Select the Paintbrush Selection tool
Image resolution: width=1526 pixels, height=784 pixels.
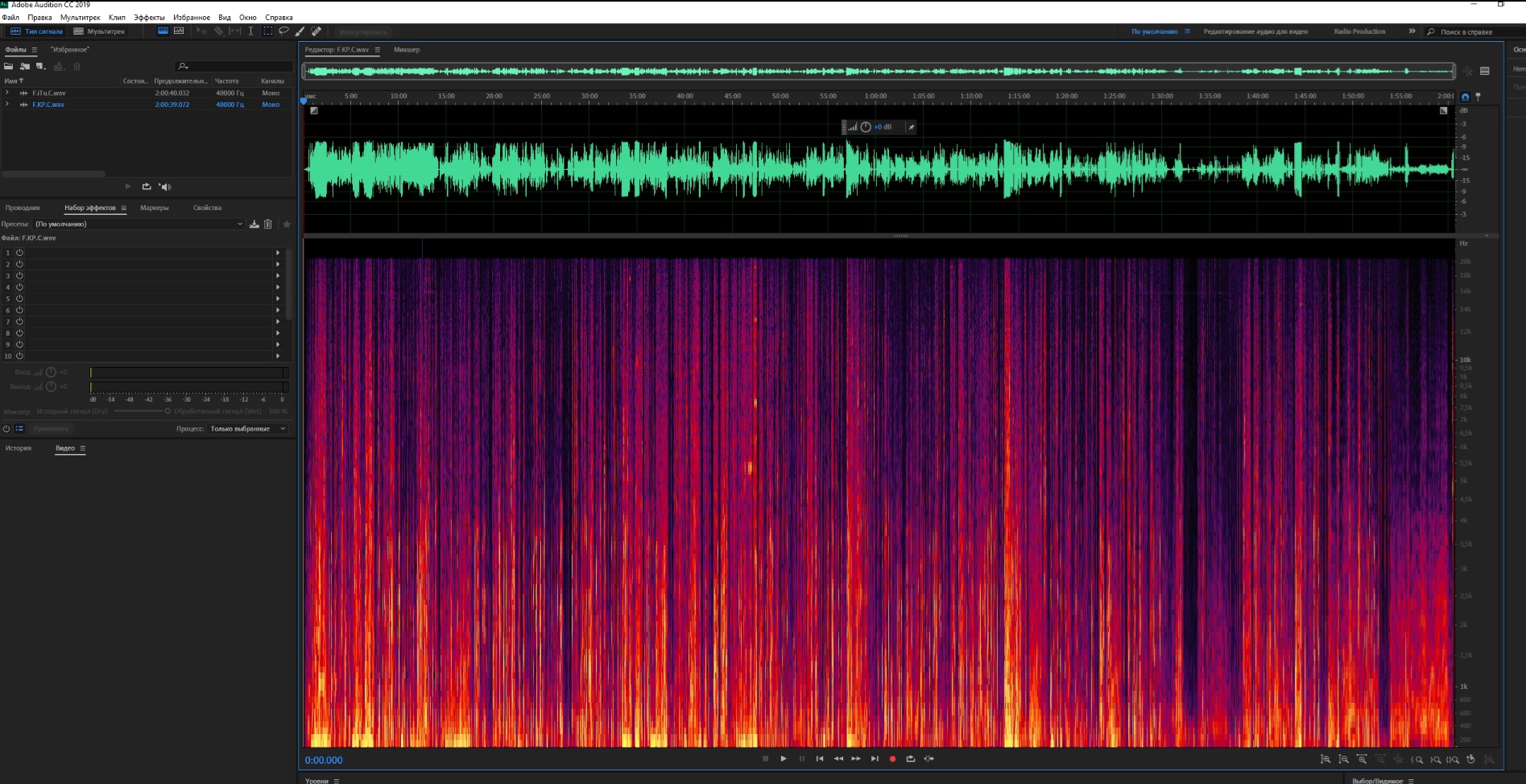tap(300, 31)
